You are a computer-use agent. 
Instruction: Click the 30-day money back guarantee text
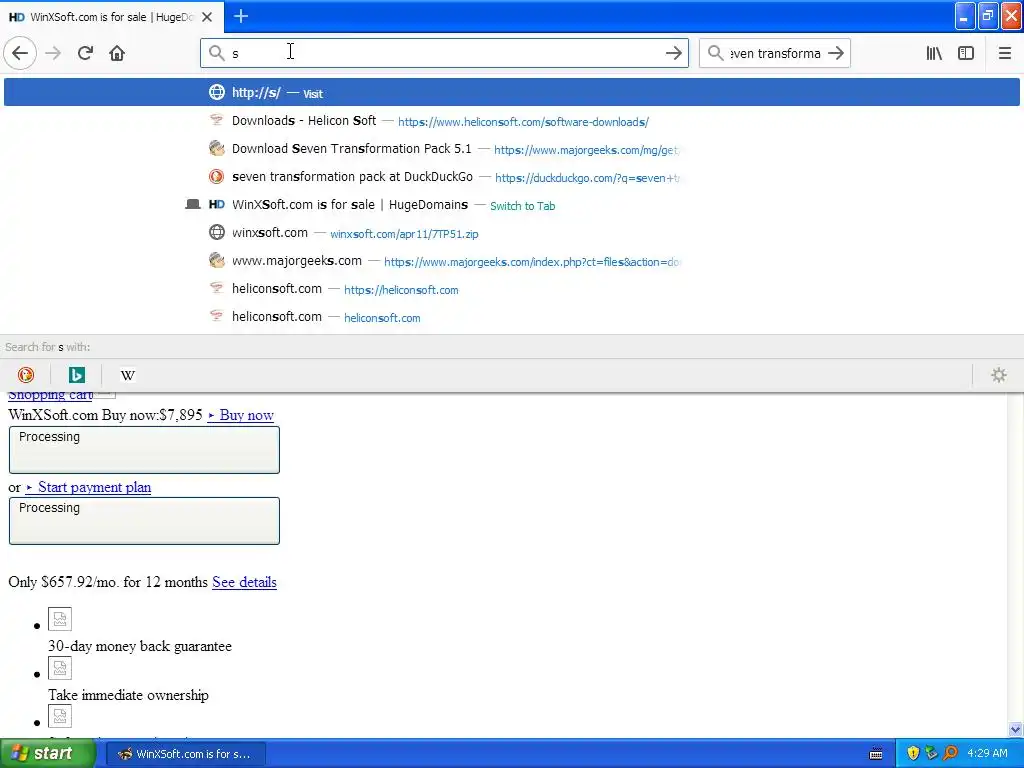point(140,646)
